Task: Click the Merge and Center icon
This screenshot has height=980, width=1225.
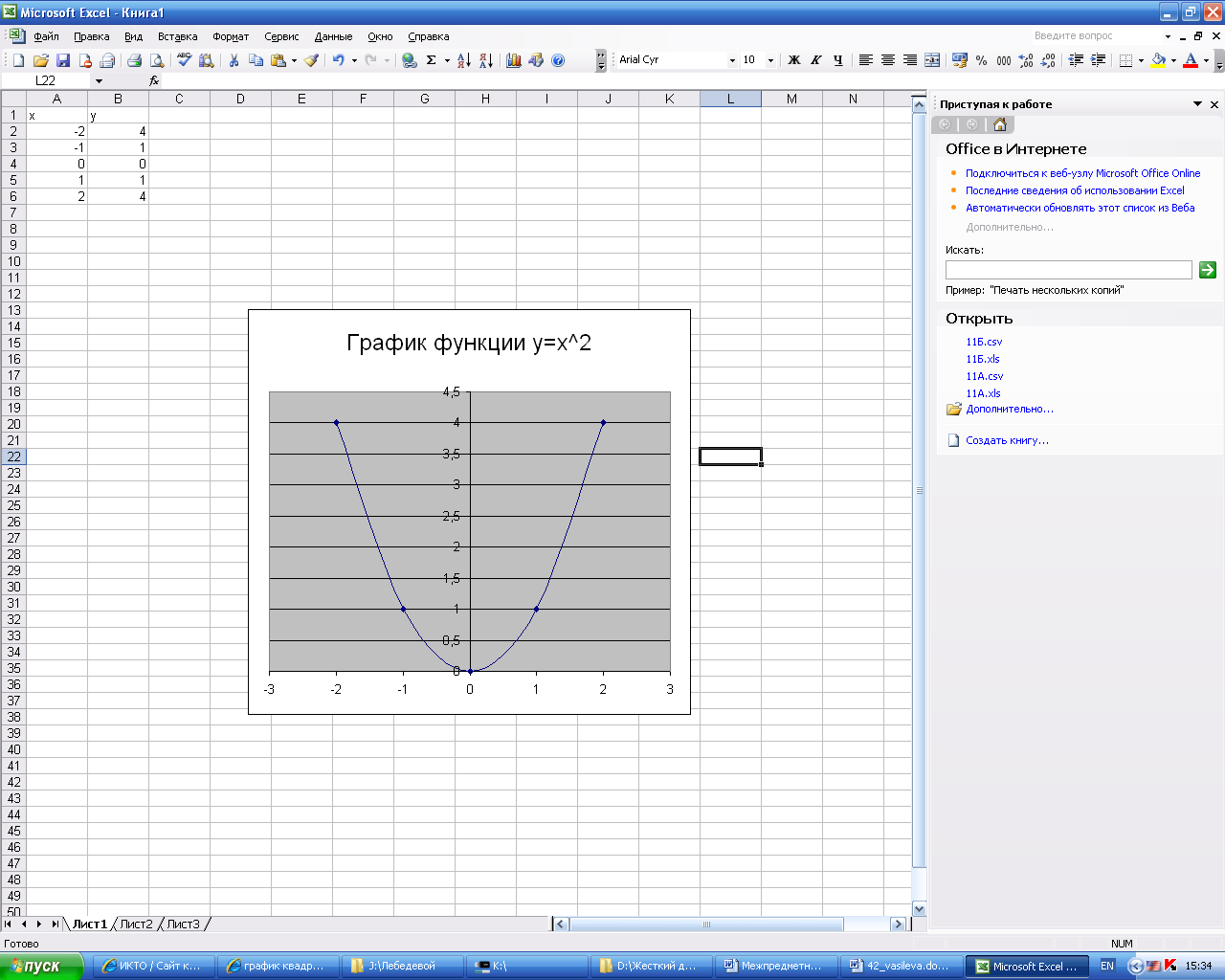Action: [x=932, y=60]
